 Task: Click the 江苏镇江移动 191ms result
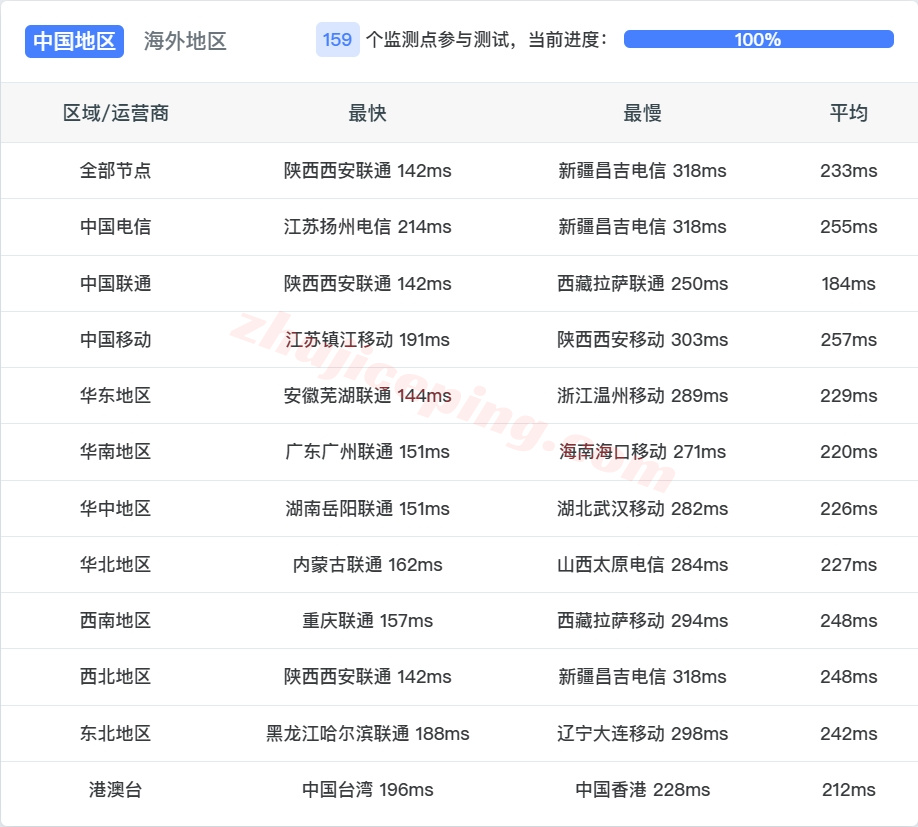pyautogui.click(x=368, y=339)
